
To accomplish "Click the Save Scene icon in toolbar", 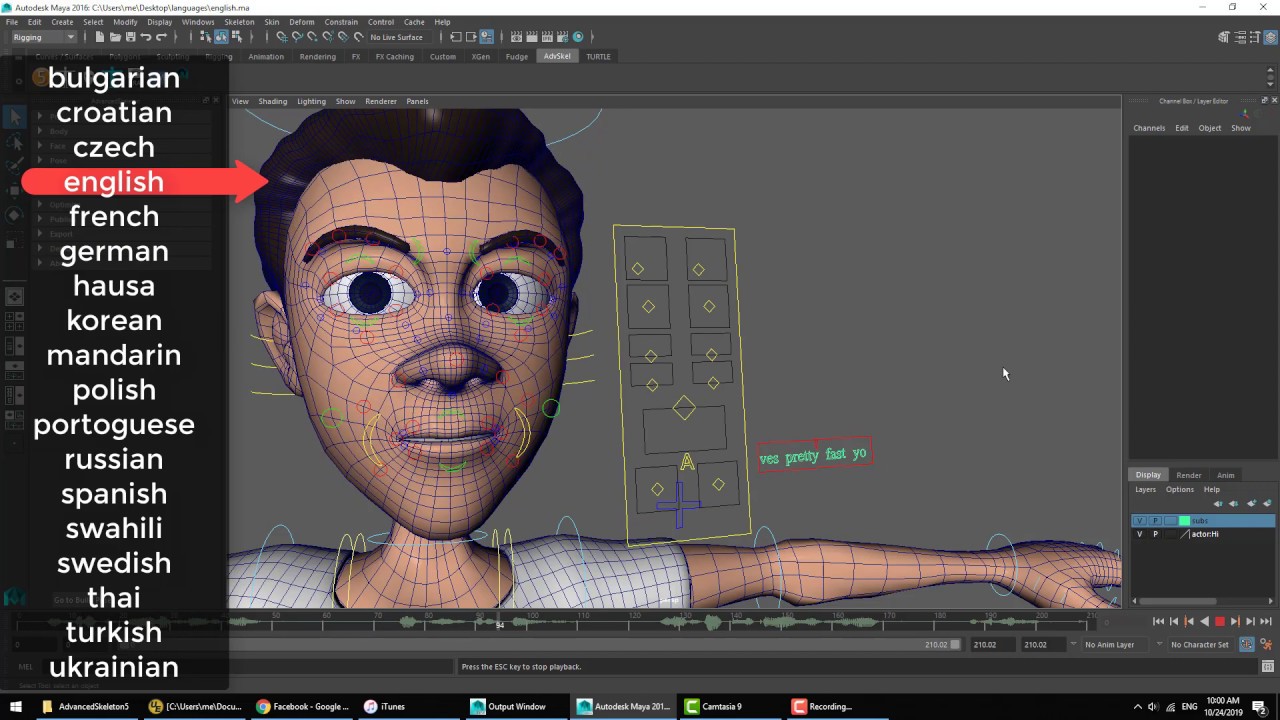I will click(130, 37).
